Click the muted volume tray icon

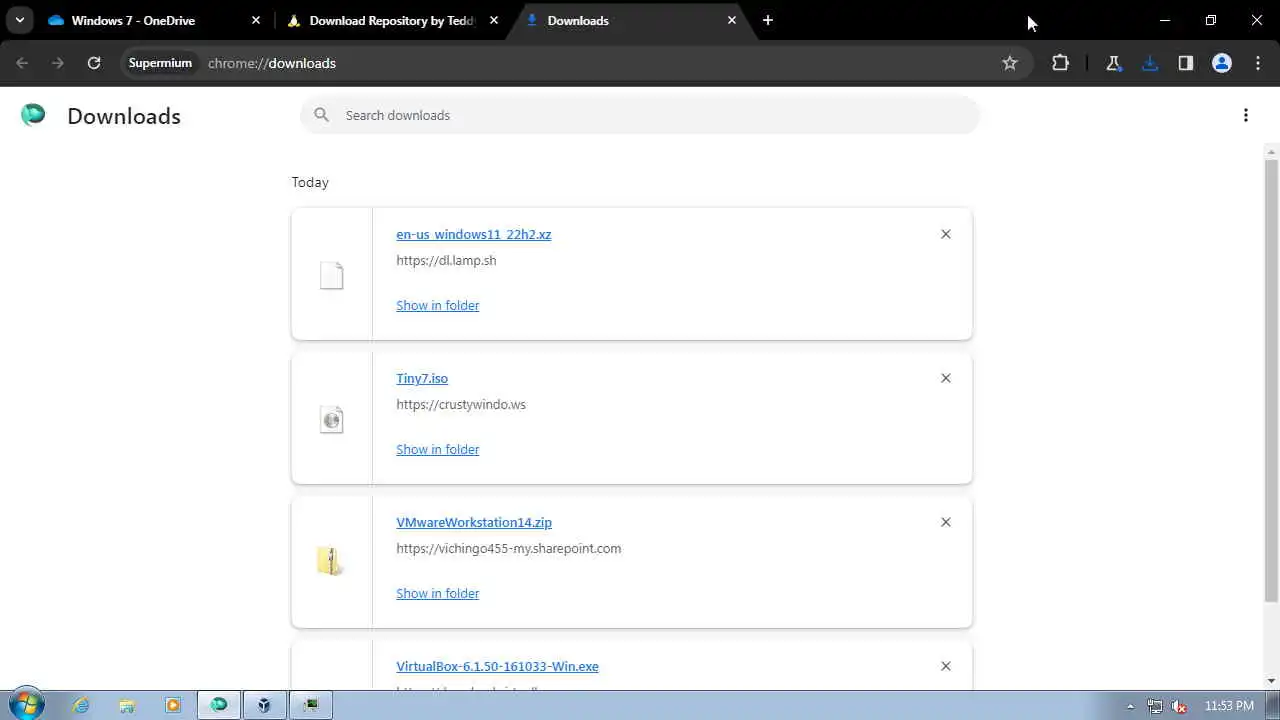[x=1178, y=706]
